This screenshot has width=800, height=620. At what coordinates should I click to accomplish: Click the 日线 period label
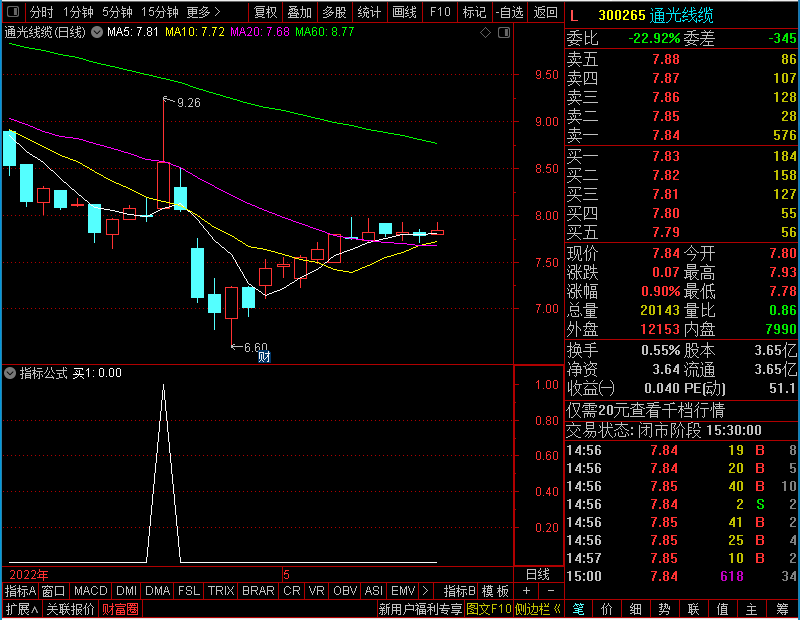pos(538,575)
